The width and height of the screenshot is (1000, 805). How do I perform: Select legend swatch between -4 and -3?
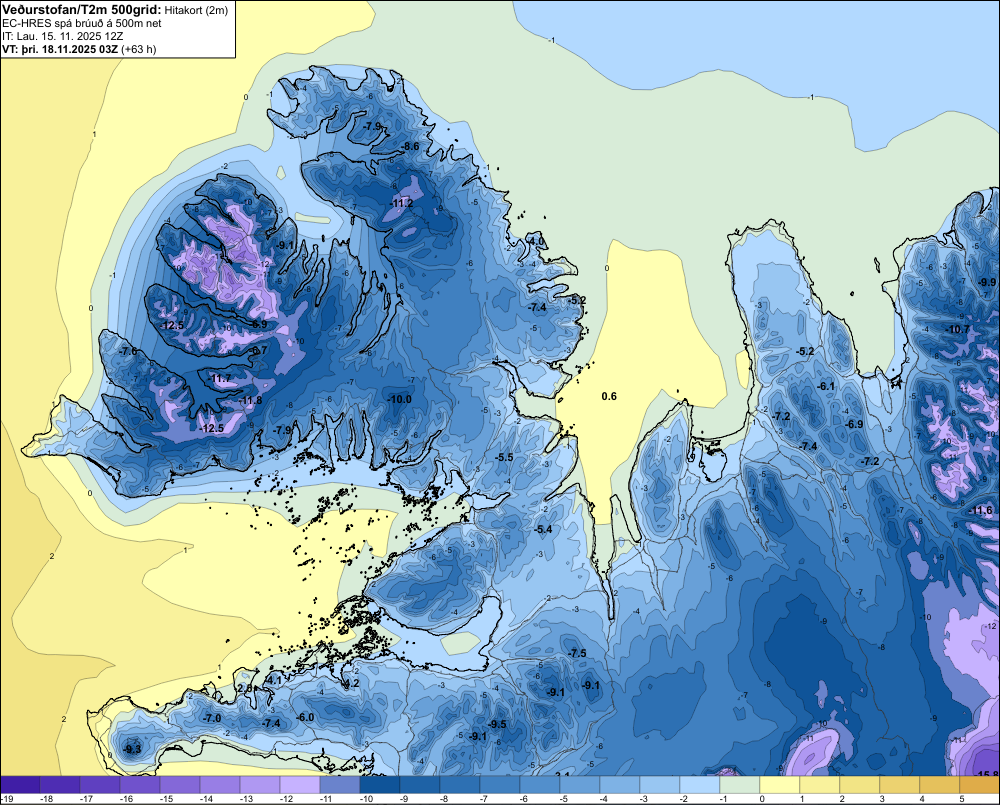pos(620,785)
